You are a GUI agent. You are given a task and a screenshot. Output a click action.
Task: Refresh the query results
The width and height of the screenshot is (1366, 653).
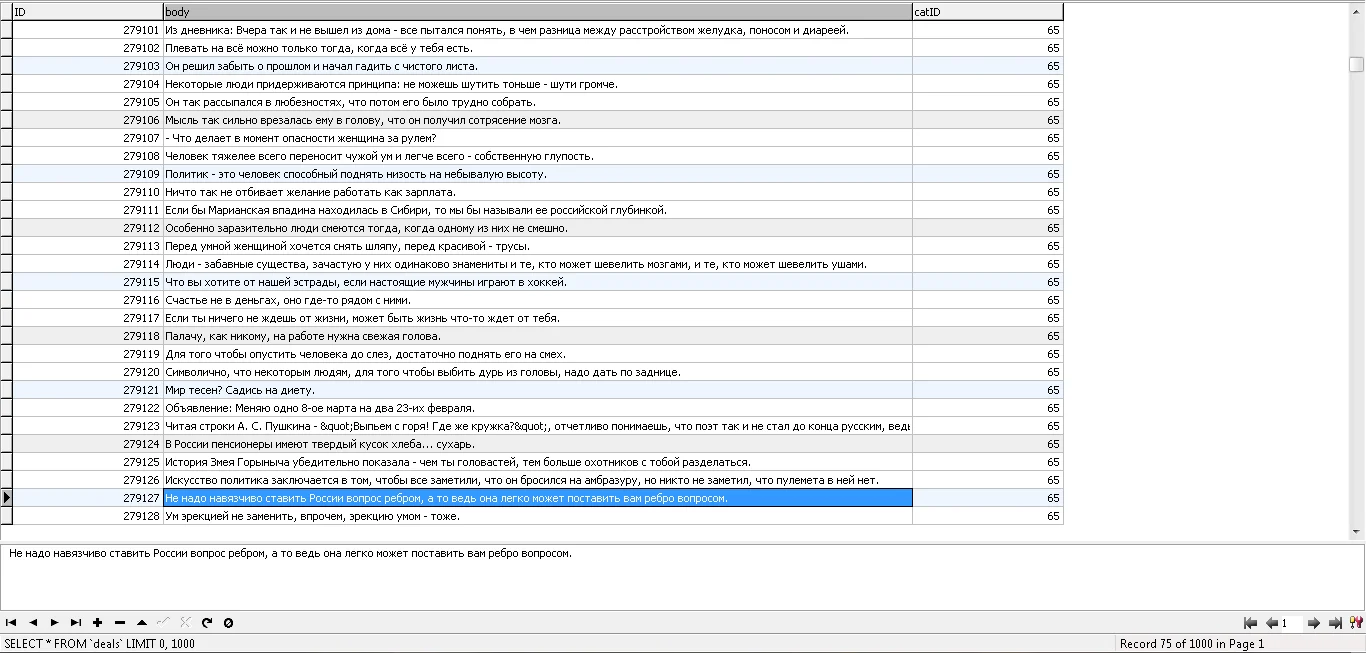click(x=207, y=622)
